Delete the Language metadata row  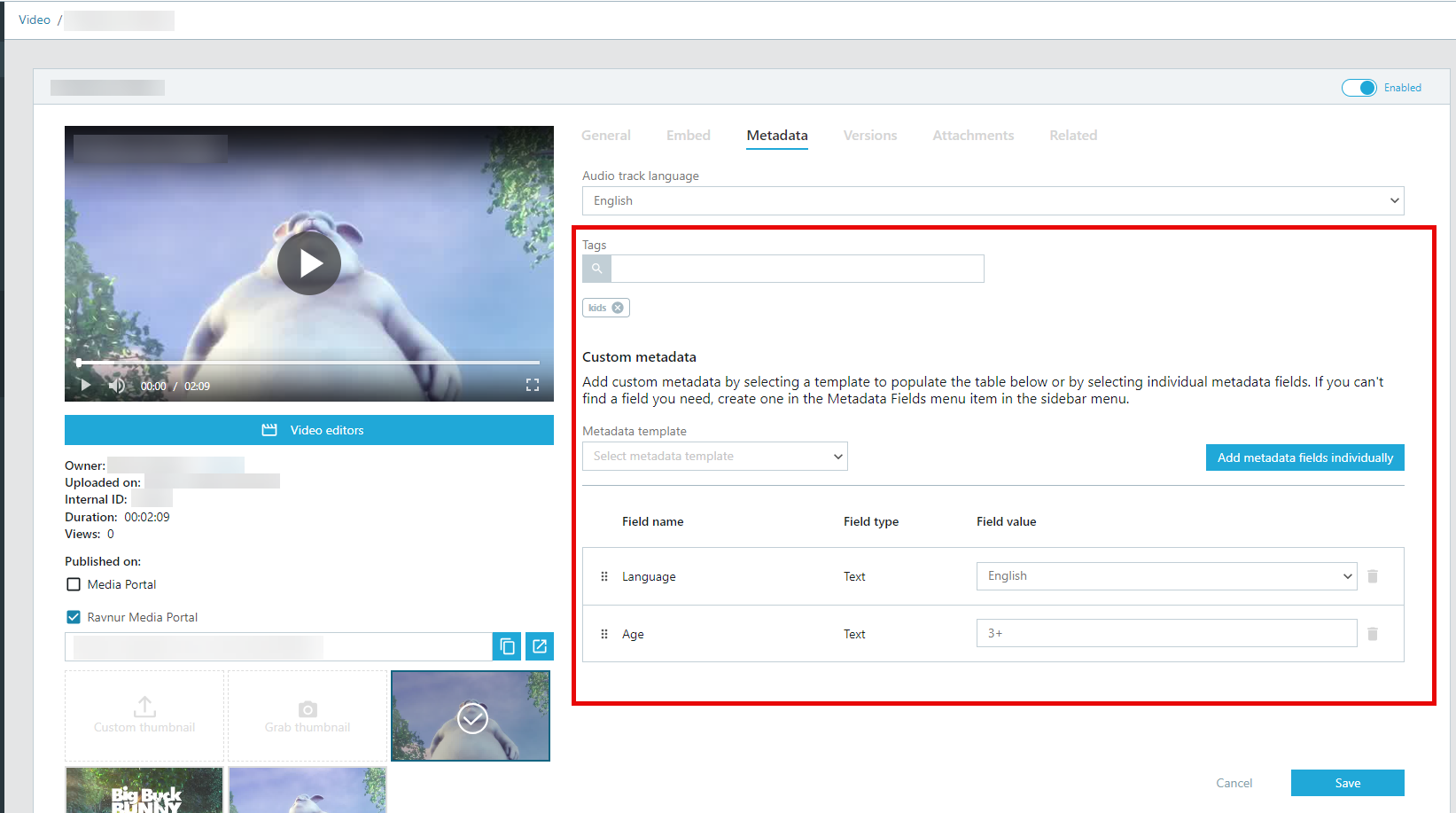[1373, 576]
